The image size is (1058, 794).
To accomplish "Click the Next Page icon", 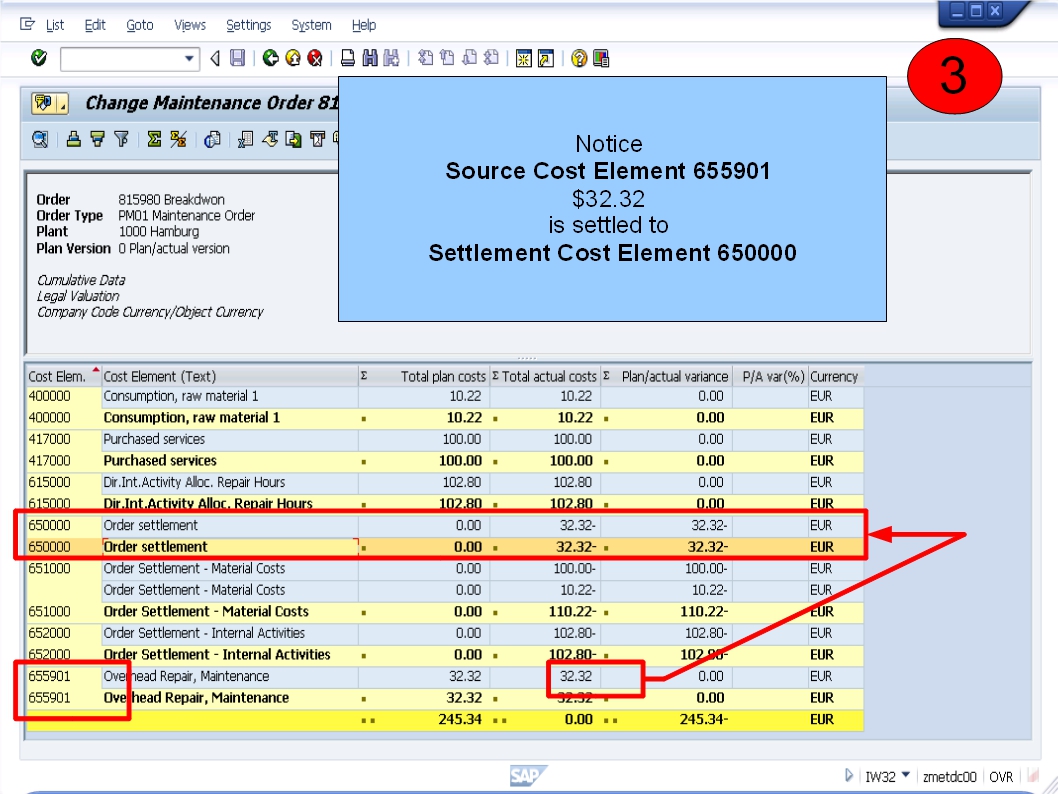I will tap(470, 58).
